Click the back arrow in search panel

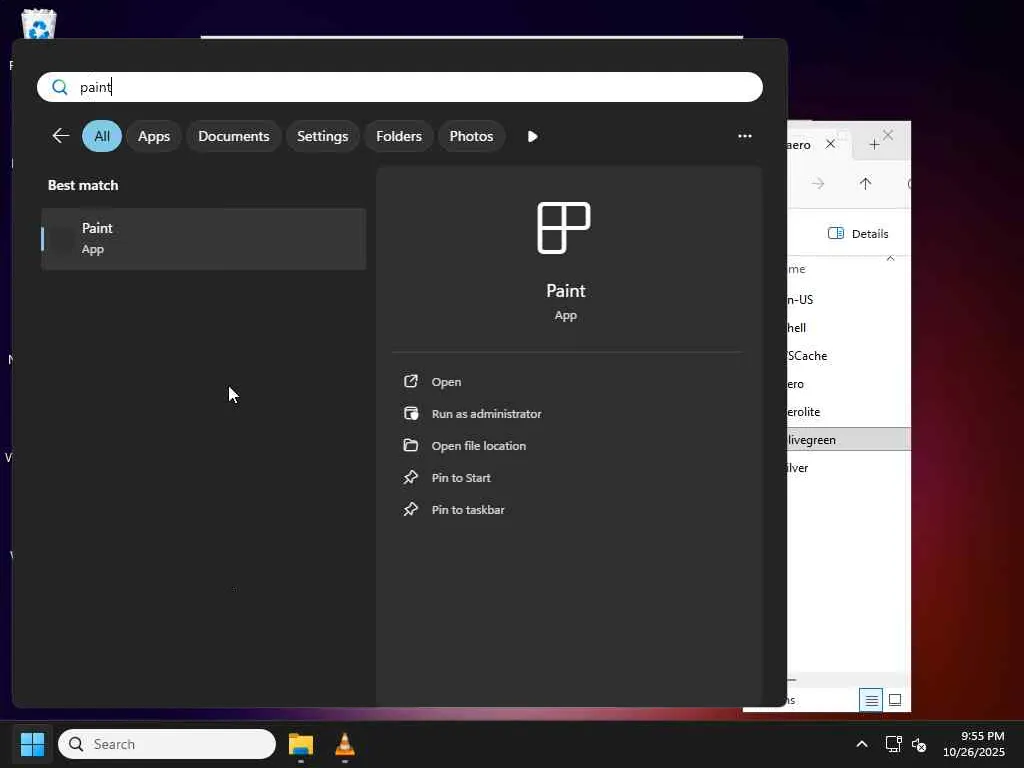[x=61, y=136]
